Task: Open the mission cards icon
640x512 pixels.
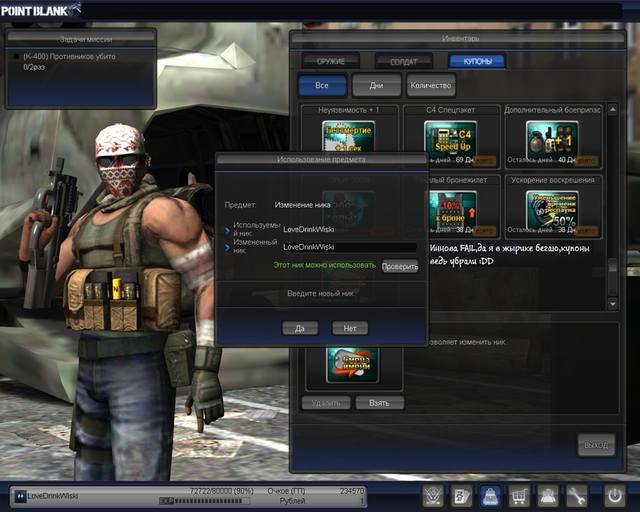Action: coord(462,496)
